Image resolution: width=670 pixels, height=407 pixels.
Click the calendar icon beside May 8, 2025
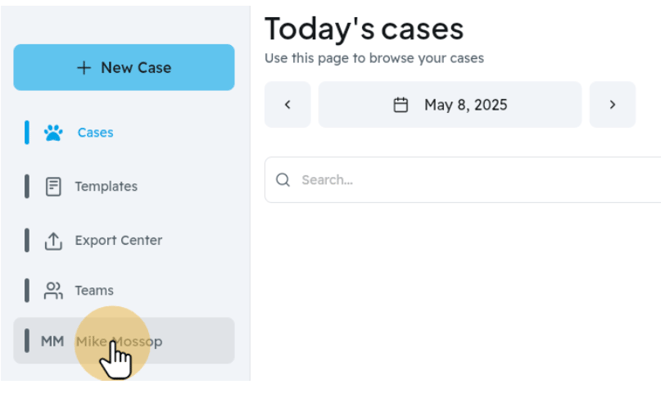[400, 105]
